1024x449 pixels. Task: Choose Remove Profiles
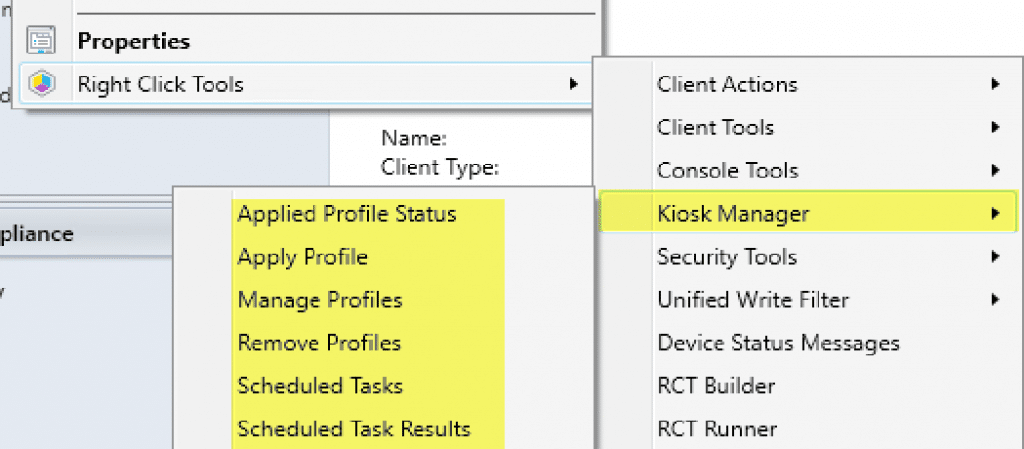pyautogui.click(x=319, y=343)
